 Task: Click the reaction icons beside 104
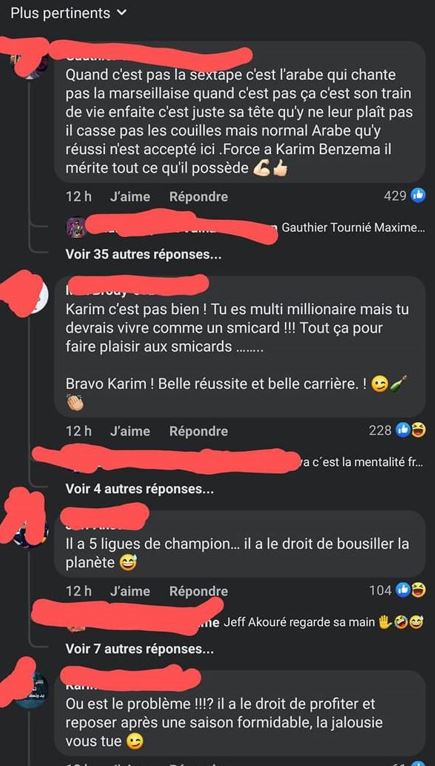tap(411, 591)
